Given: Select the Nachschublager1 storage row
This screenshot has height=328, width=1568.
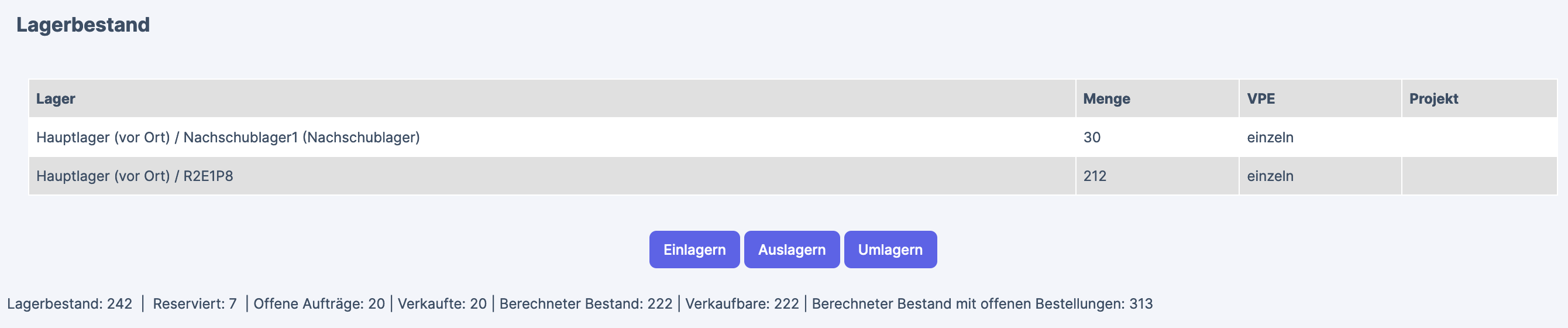Looking at the screenshot, I should click(228, 137).
